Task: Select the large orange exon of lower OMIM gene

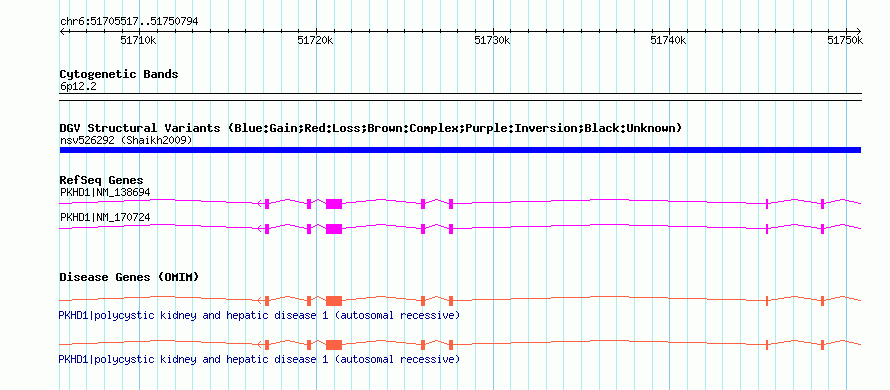Action: pos(334,345)
